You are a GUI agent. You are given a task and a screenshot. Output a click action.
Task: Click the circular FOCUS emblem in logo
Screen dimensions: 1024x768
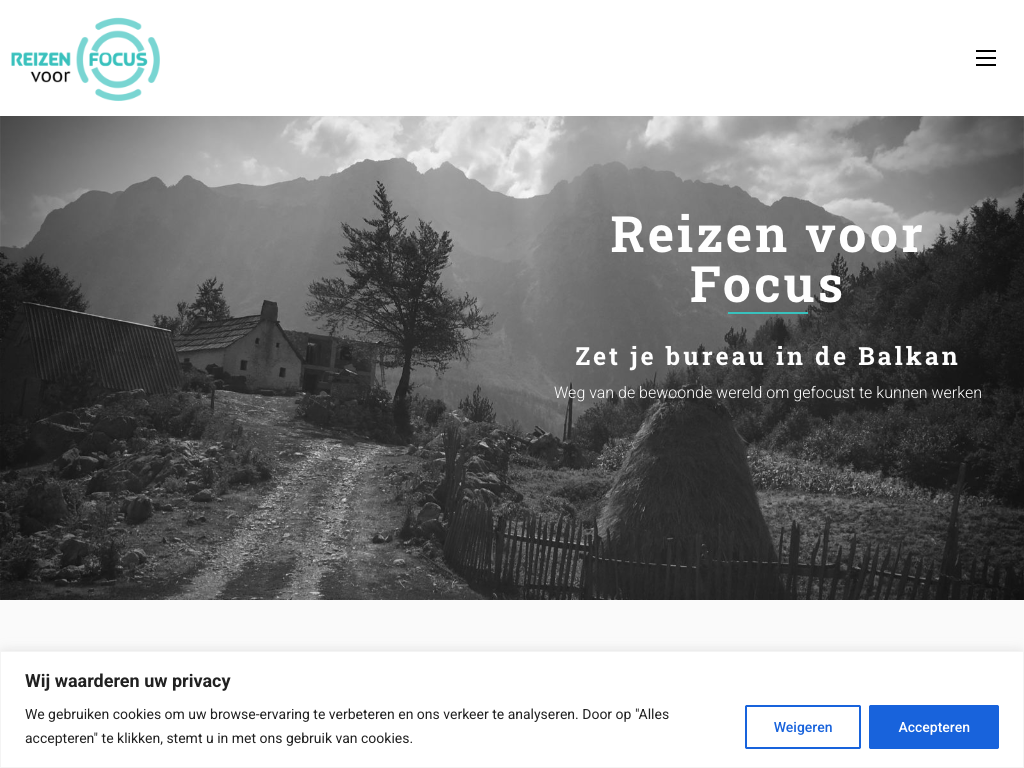(x=118, y=59)
